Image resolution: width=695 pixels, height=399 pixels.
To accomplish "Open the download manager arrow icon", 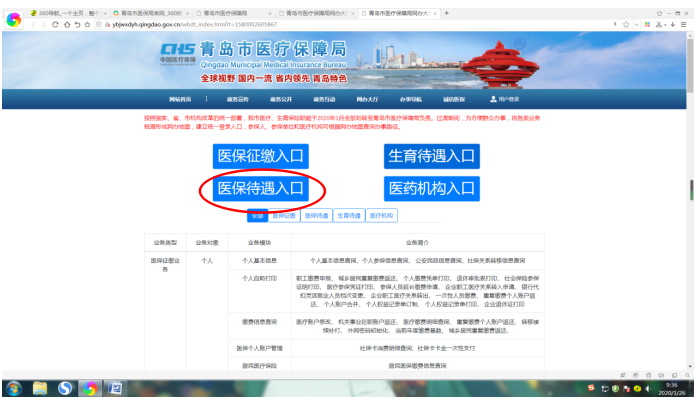I will click(673, 24).
